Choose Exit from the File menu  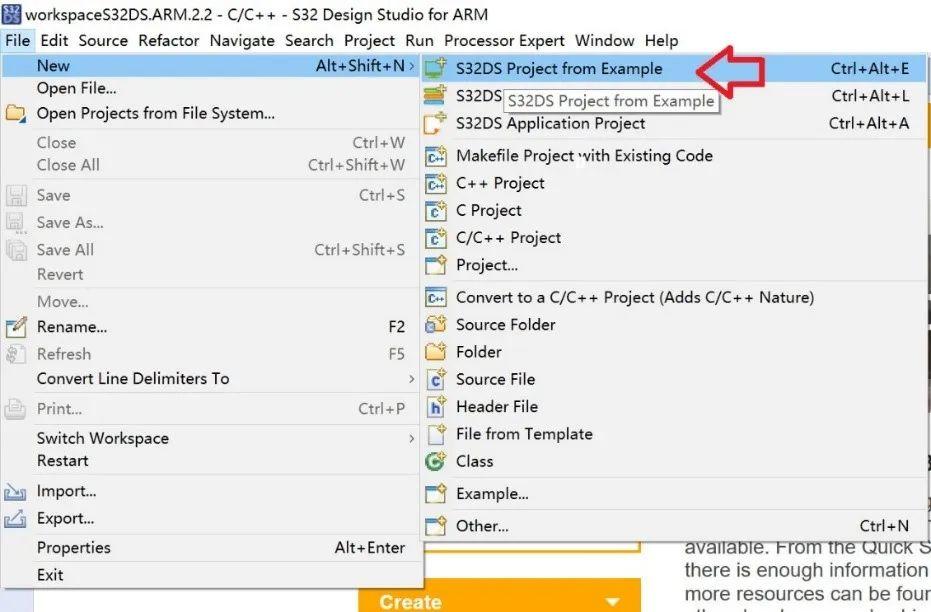tap(50, 575)
